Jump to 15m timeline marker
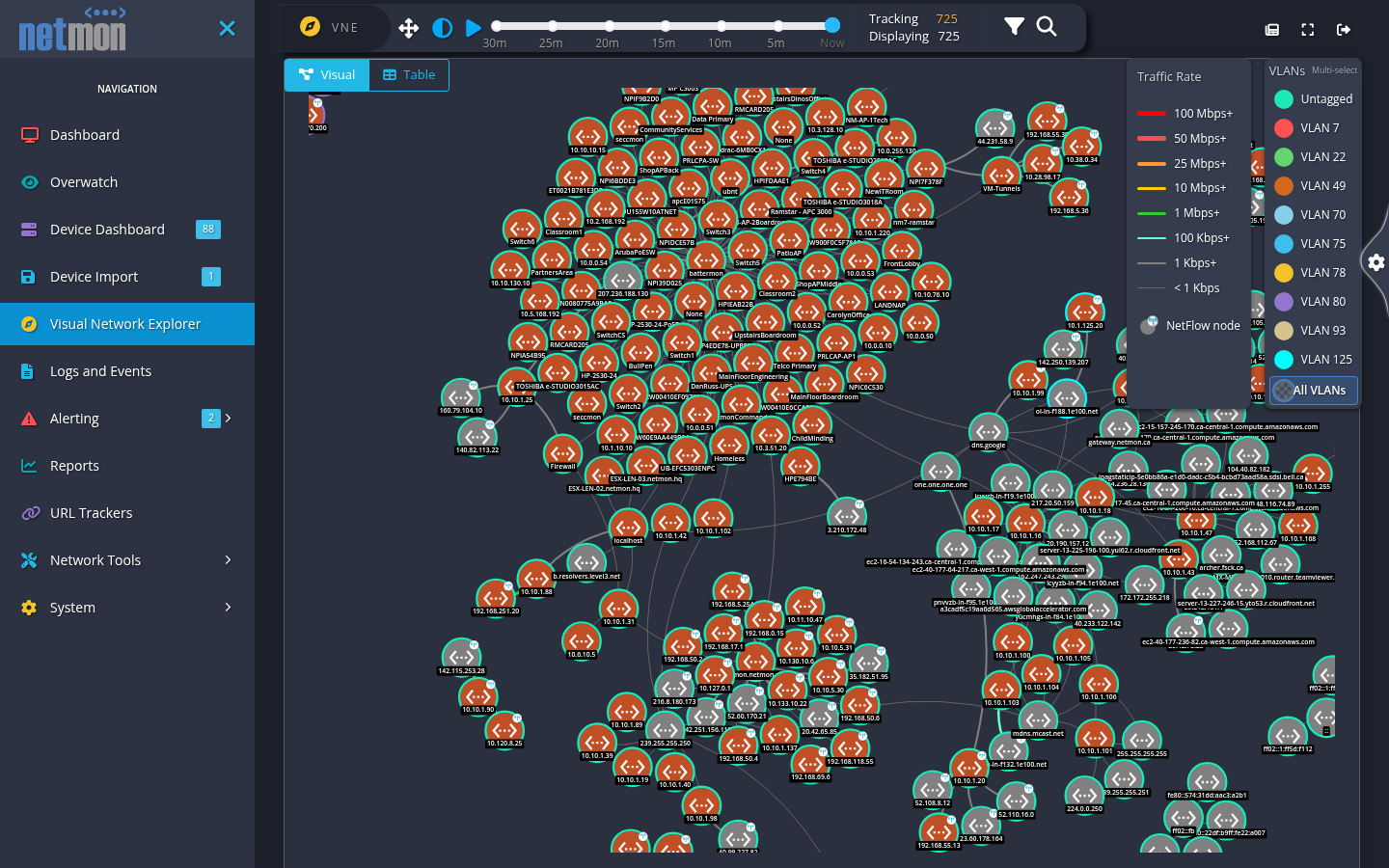 (x=665, y=26)
